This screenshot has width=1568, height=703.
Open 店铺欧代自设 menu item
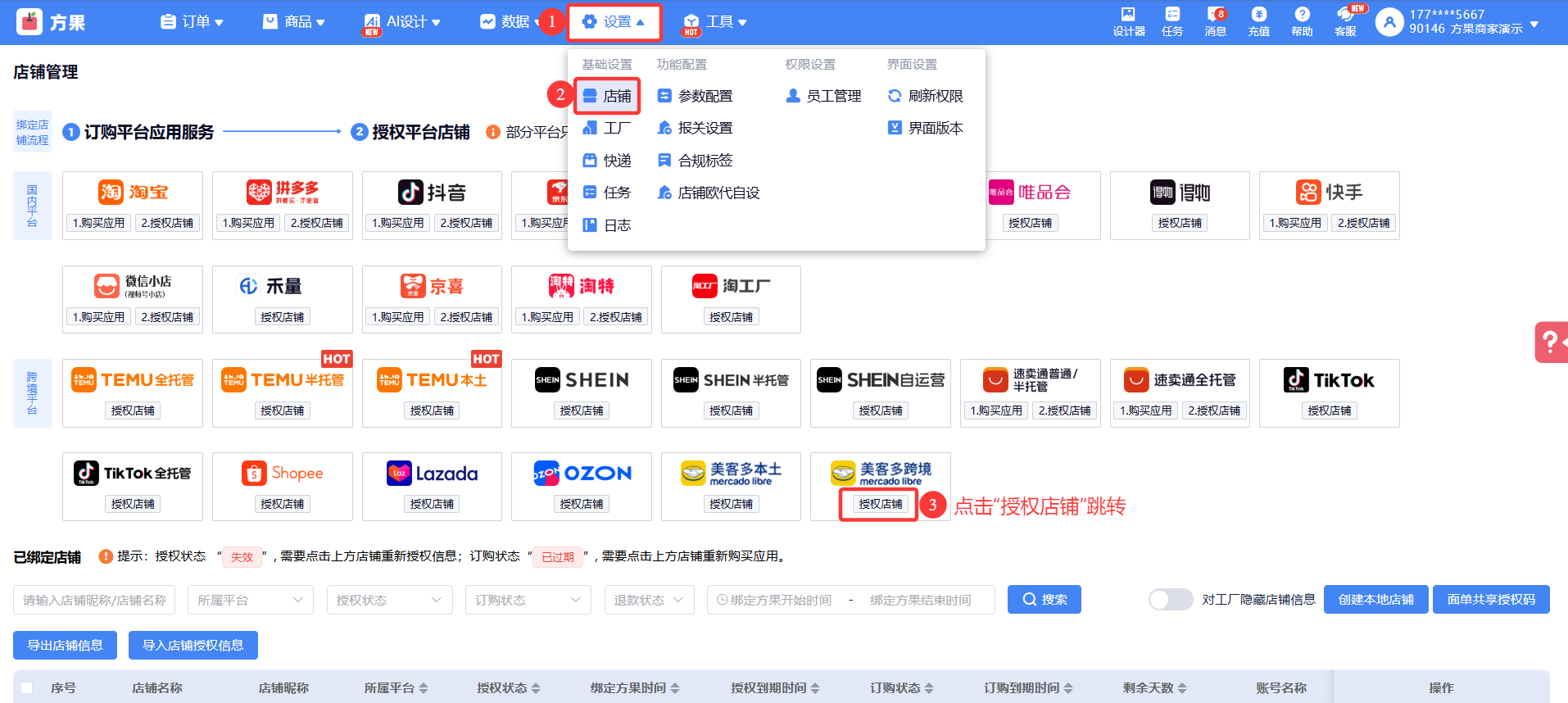pos(709,193)
